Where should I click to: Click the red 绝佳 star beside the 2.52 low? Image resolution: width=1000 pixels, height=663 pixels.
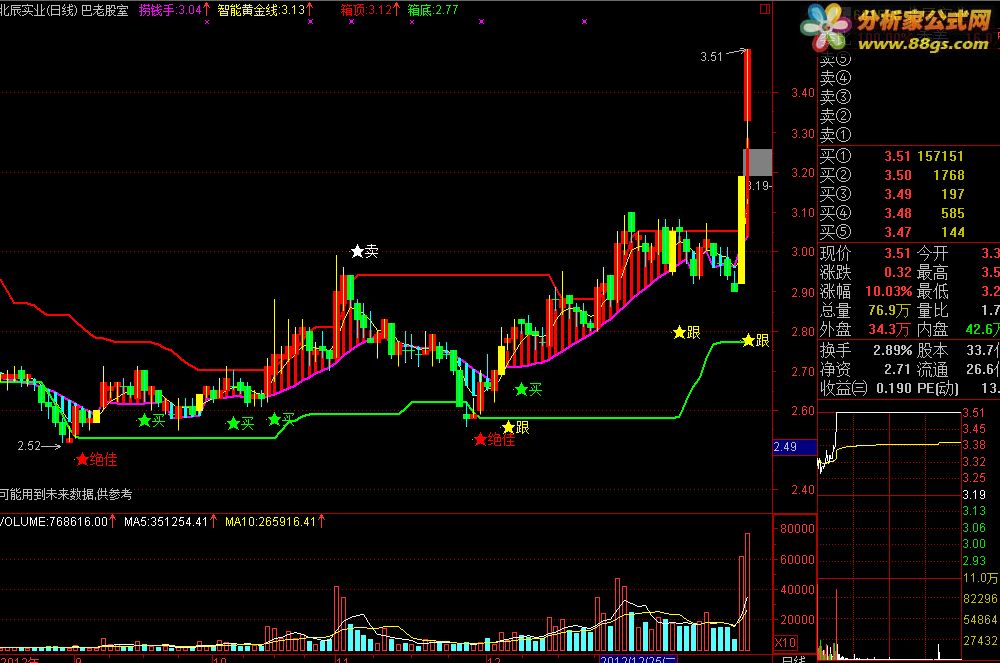tap(96, 460)
